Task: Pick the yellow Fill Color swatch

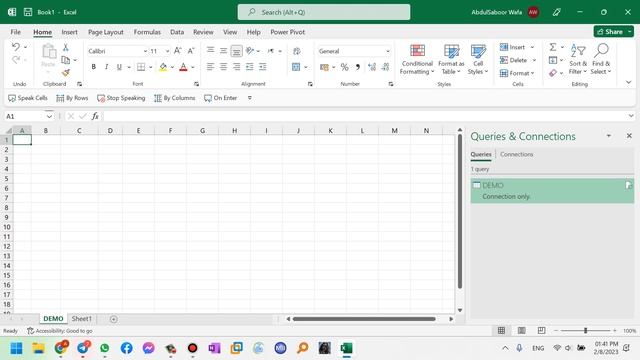Action: click(x=163, y=67)
